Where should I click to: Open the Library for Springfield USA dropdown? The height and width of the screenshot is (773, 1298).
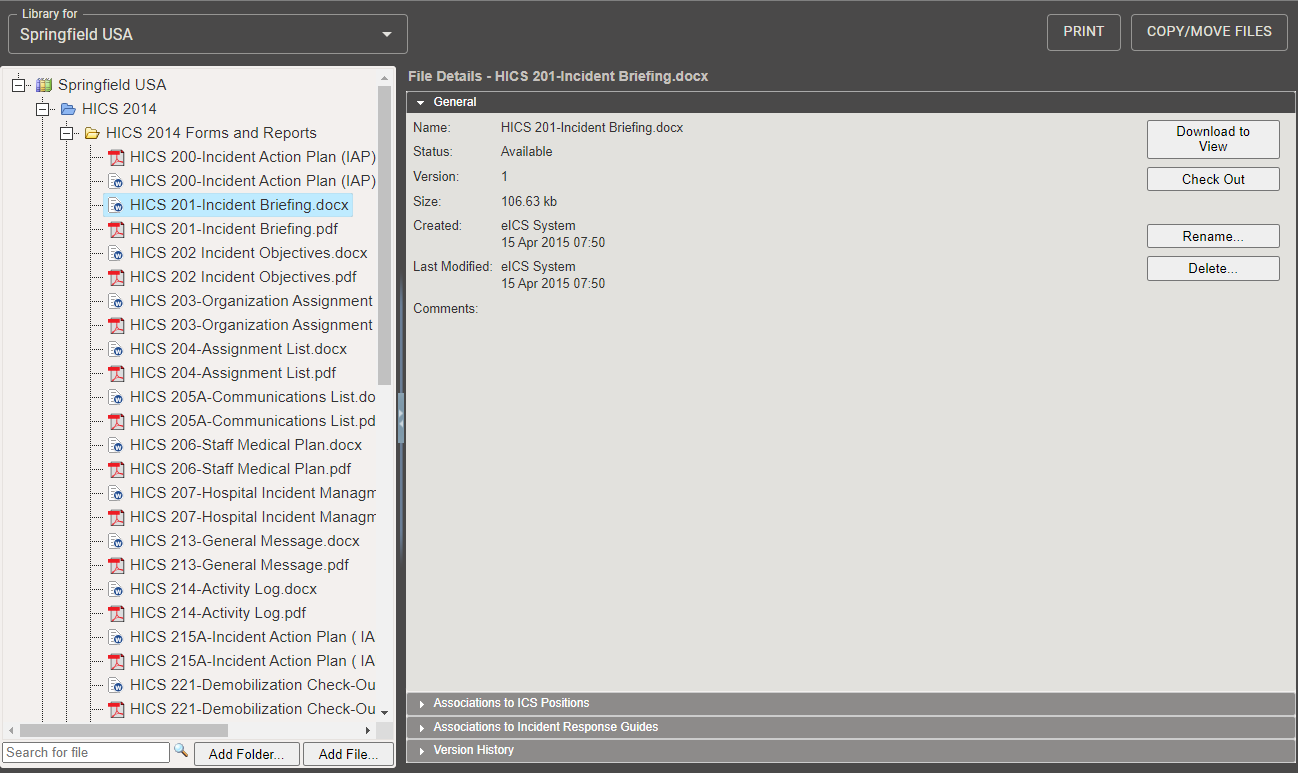[387, 35]
